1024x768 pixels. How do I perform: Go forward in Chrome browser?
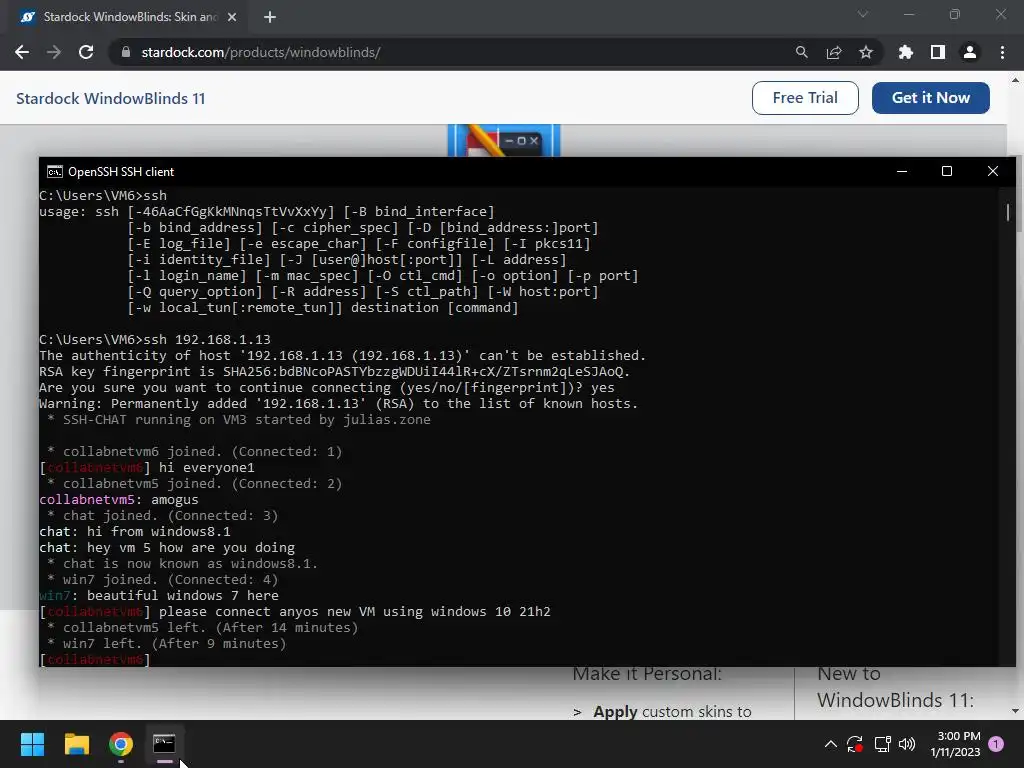pos(54,52)
